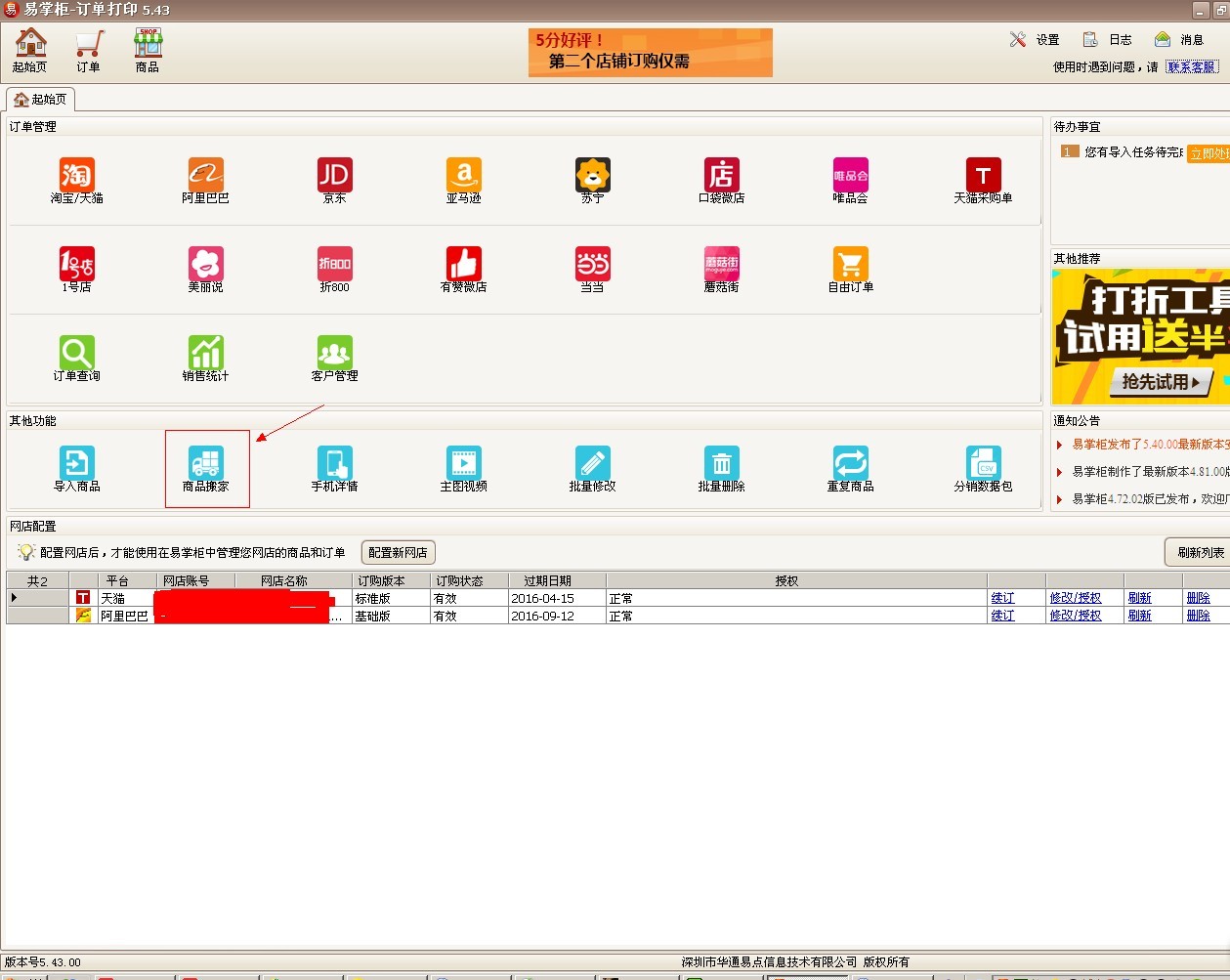Click the 5分好评 promotional banner
The height and width of the screenshot is (980, 1230).
pos(651,53)
